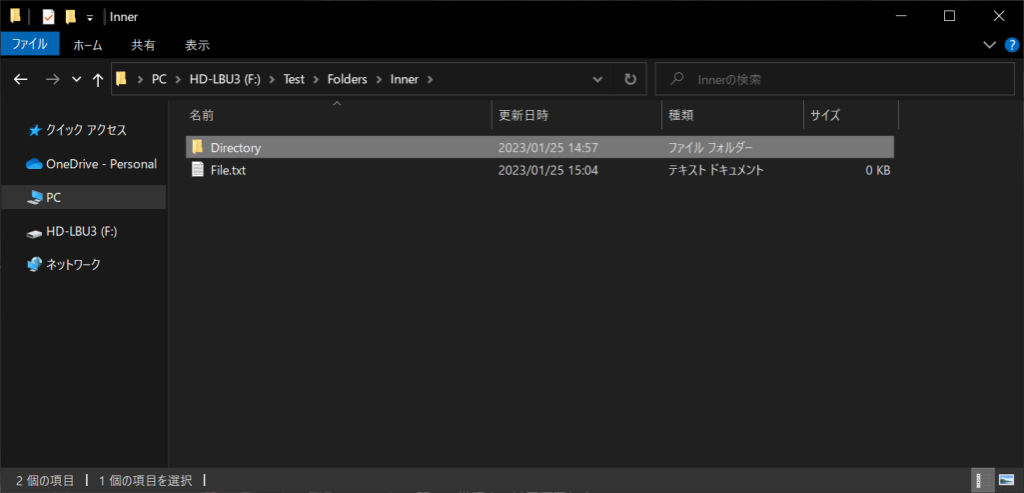Click the 2023/01/25 15:04 date cell

548,170
